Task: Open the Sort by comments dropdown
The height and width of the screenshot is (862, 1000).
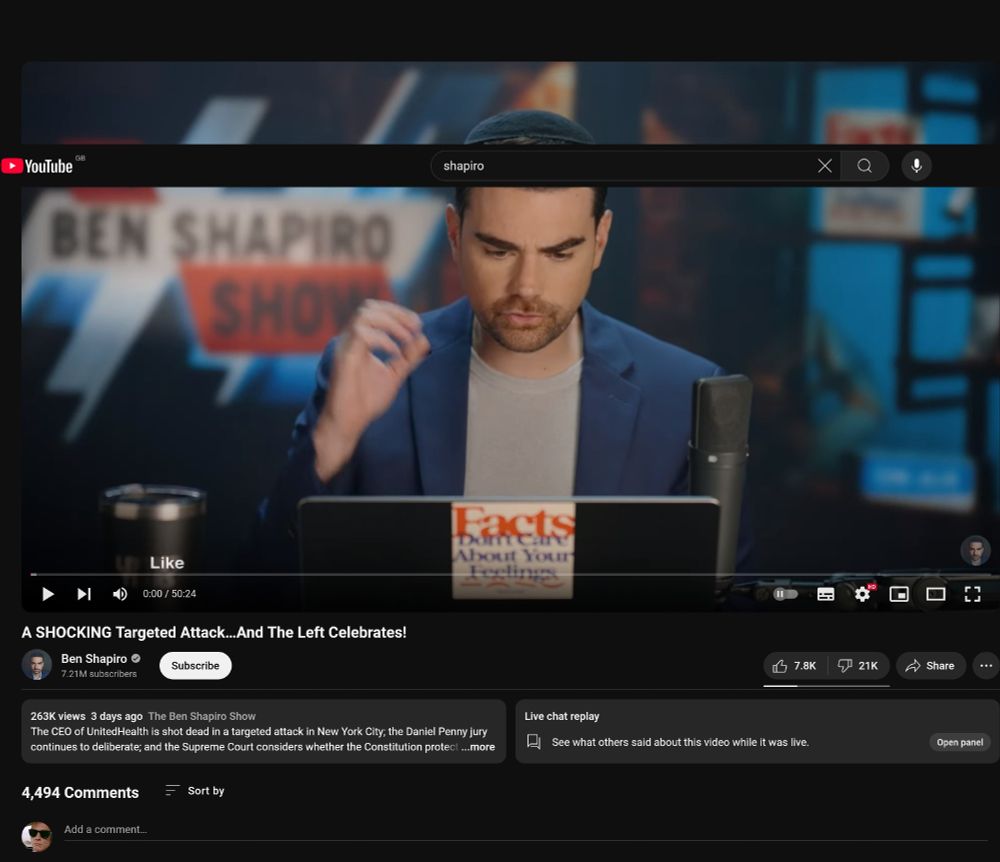Action: tap(195, 791)
